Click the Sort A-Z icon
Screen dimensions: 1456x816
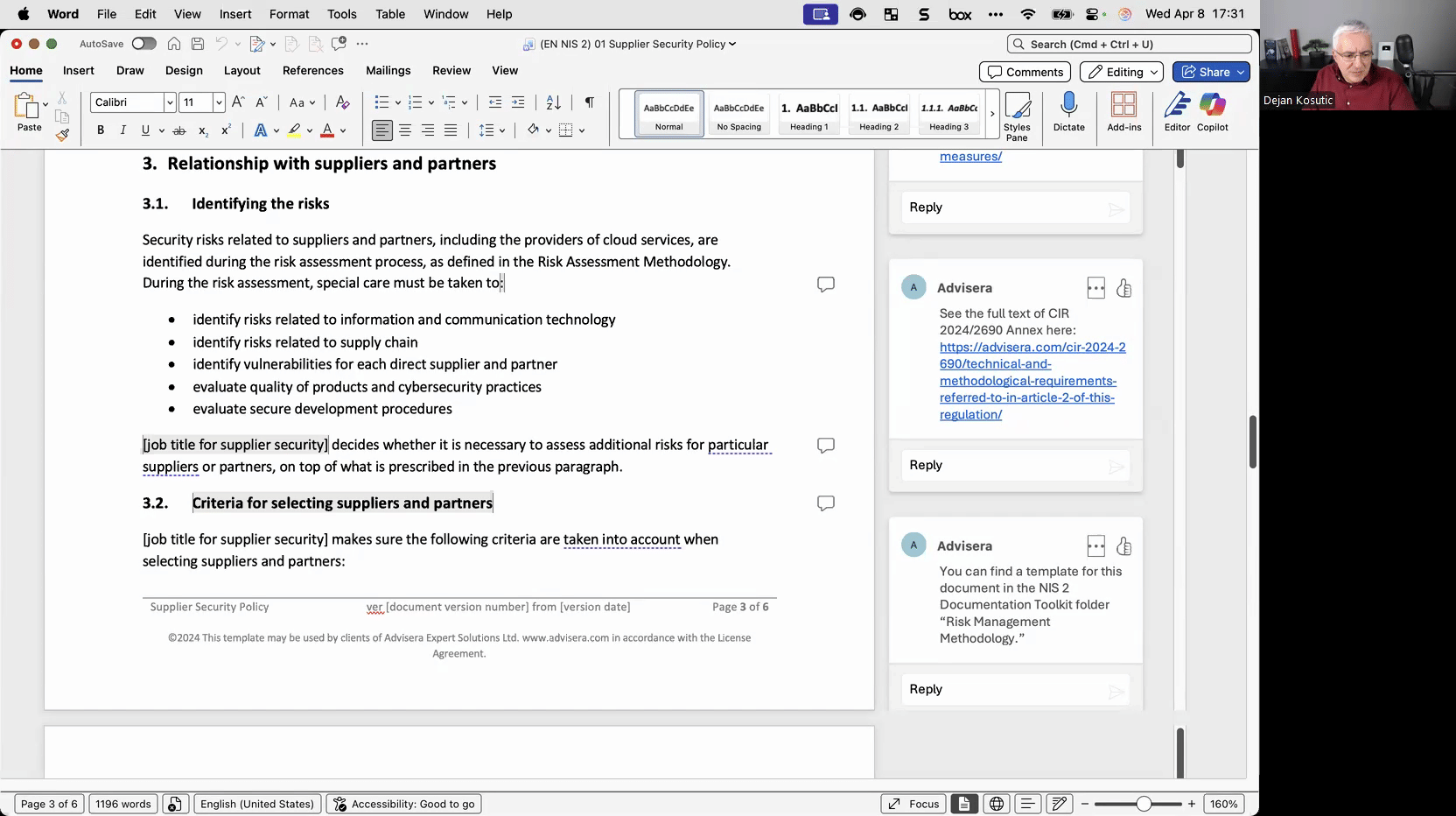(x=553, y=102)
